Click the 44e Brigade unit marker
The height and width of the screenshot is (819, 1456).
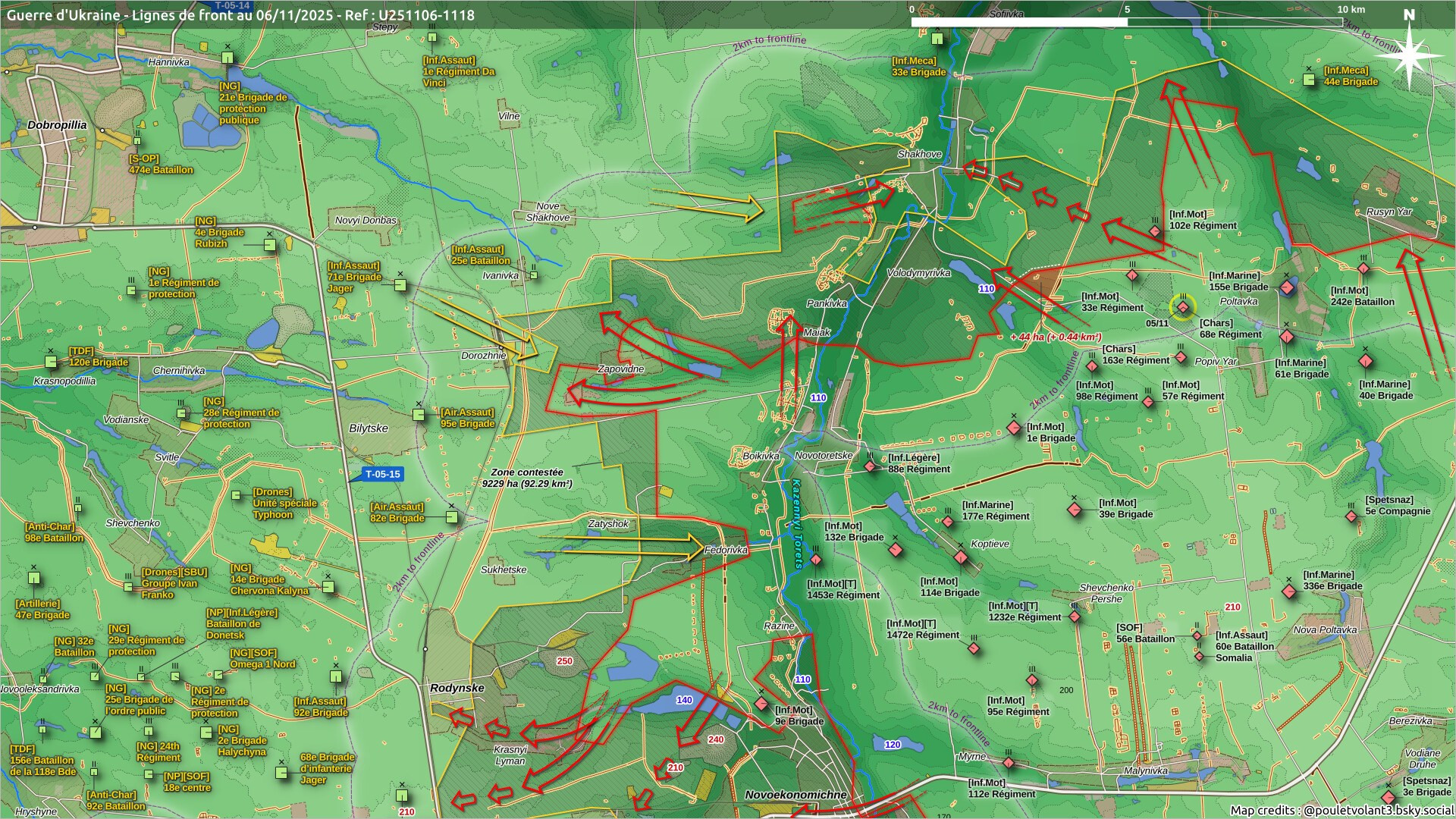[1309, 79]
